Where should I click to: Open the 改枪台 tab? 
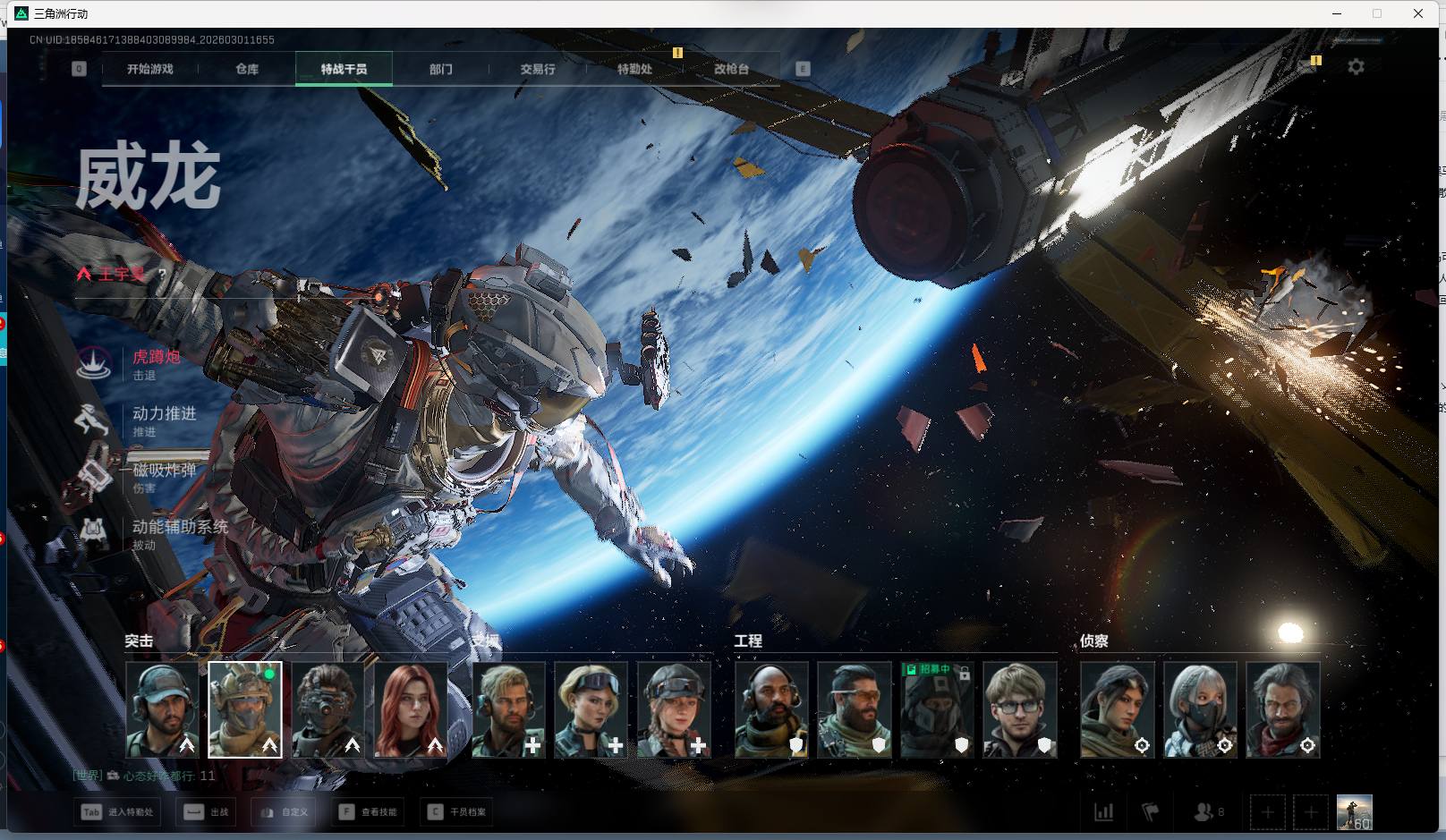731,69
